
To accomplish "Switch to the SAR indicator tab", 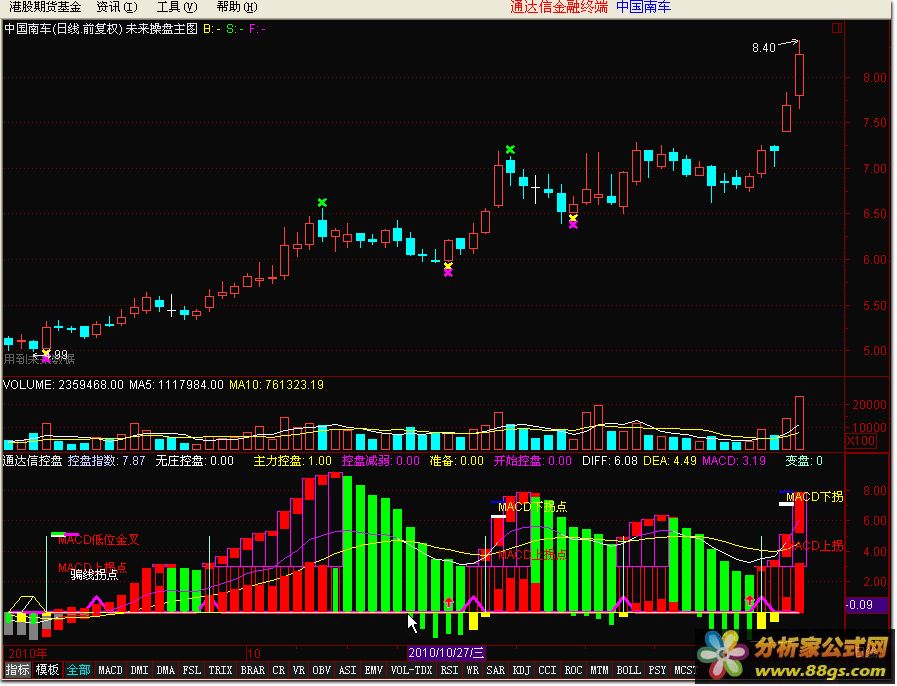I will pyautogui.click(x=495, y=669).
